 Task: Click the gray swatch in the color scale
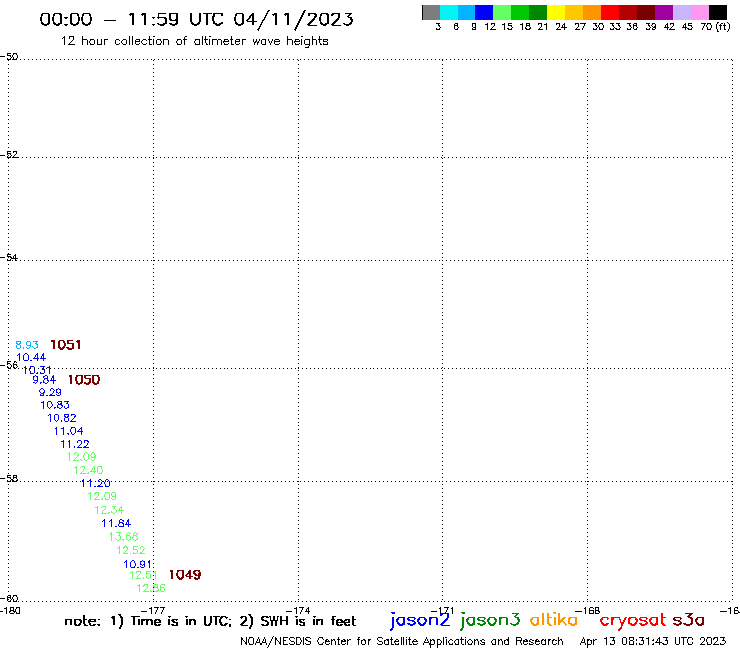tap(431, 12)
